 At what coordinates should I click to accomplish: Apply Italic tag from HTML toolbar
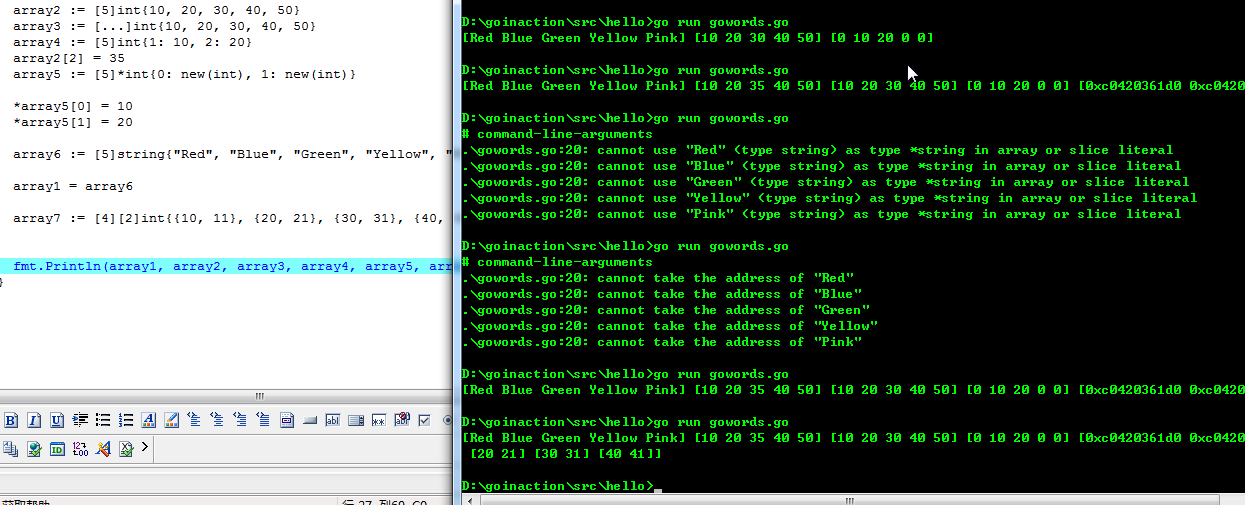coord(34,420)
